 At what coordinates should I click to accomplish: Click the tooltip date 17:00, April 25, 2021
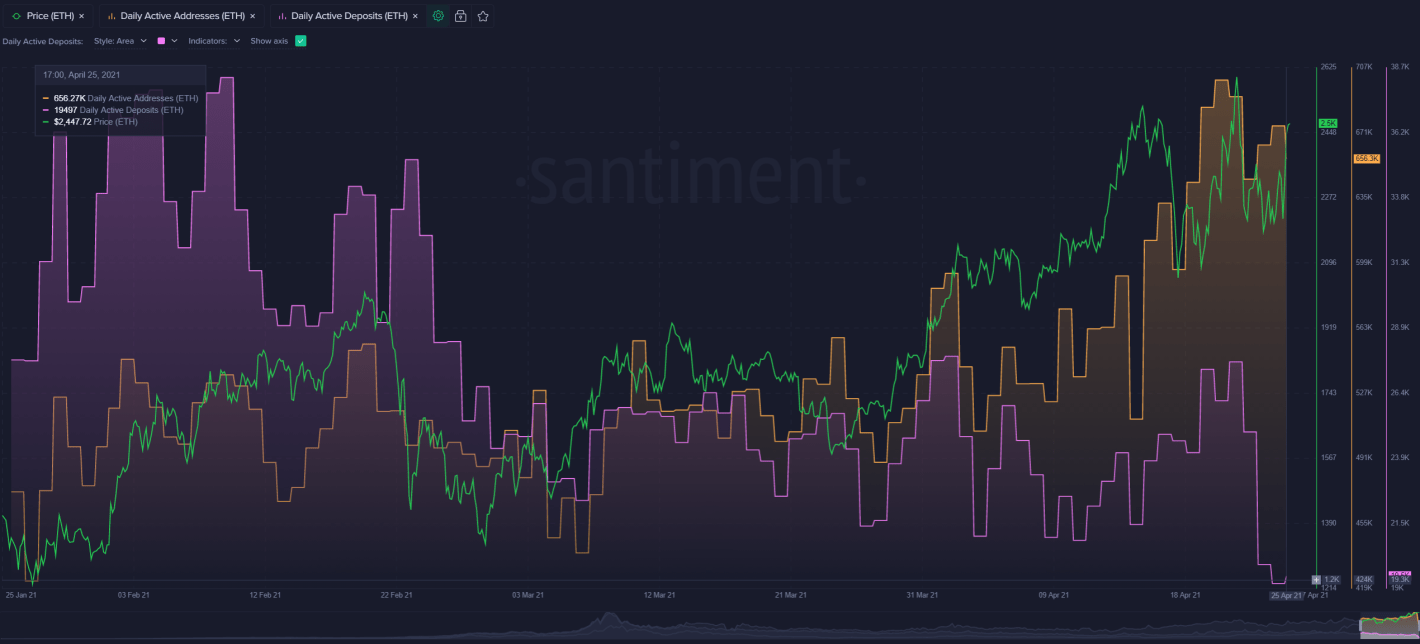click(x=84, y=74)
